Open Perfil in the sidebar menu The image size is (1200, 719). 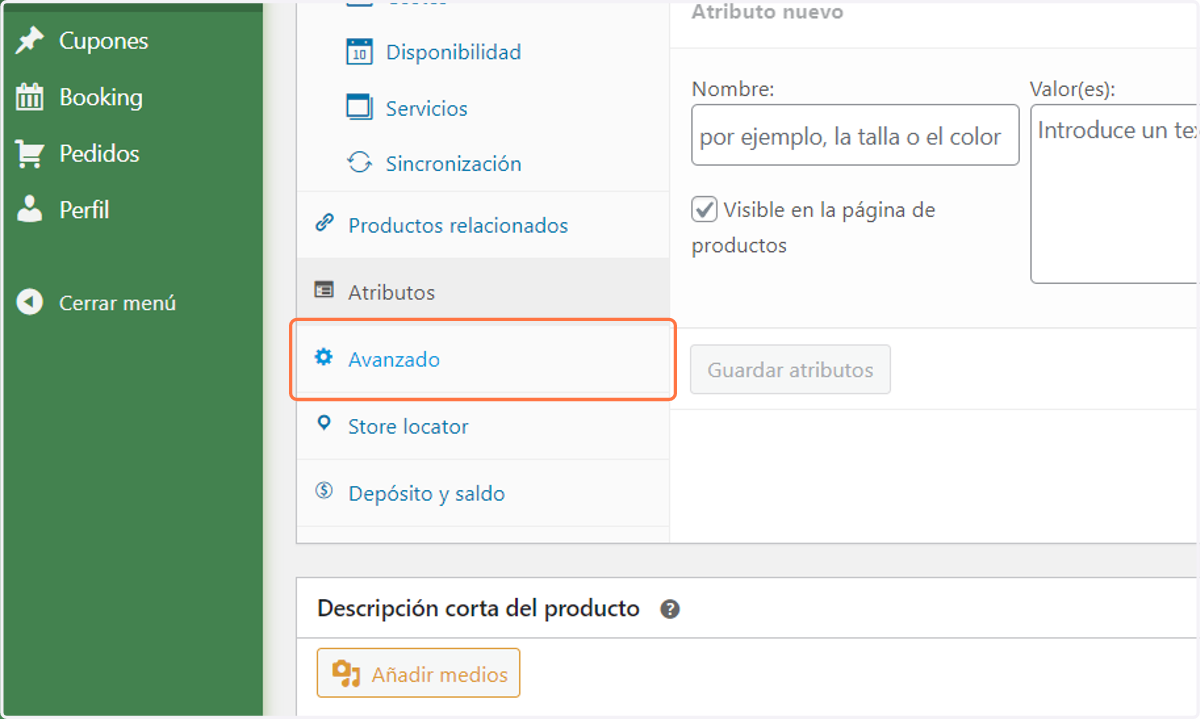(84, 209)
